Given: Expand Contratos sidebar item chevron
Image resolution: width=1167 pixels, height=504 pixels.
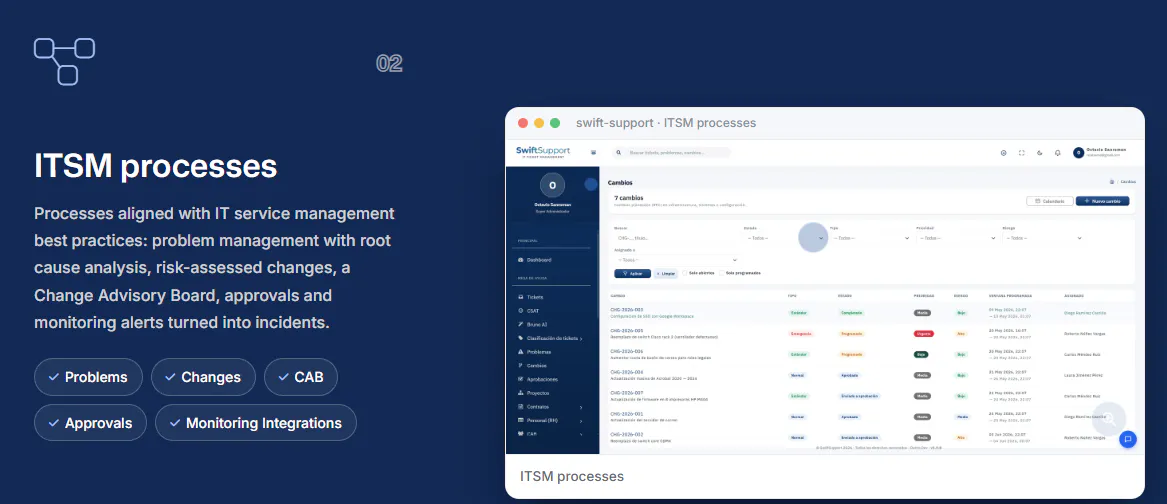Looking at the screenshot, I should pos(581,407).
